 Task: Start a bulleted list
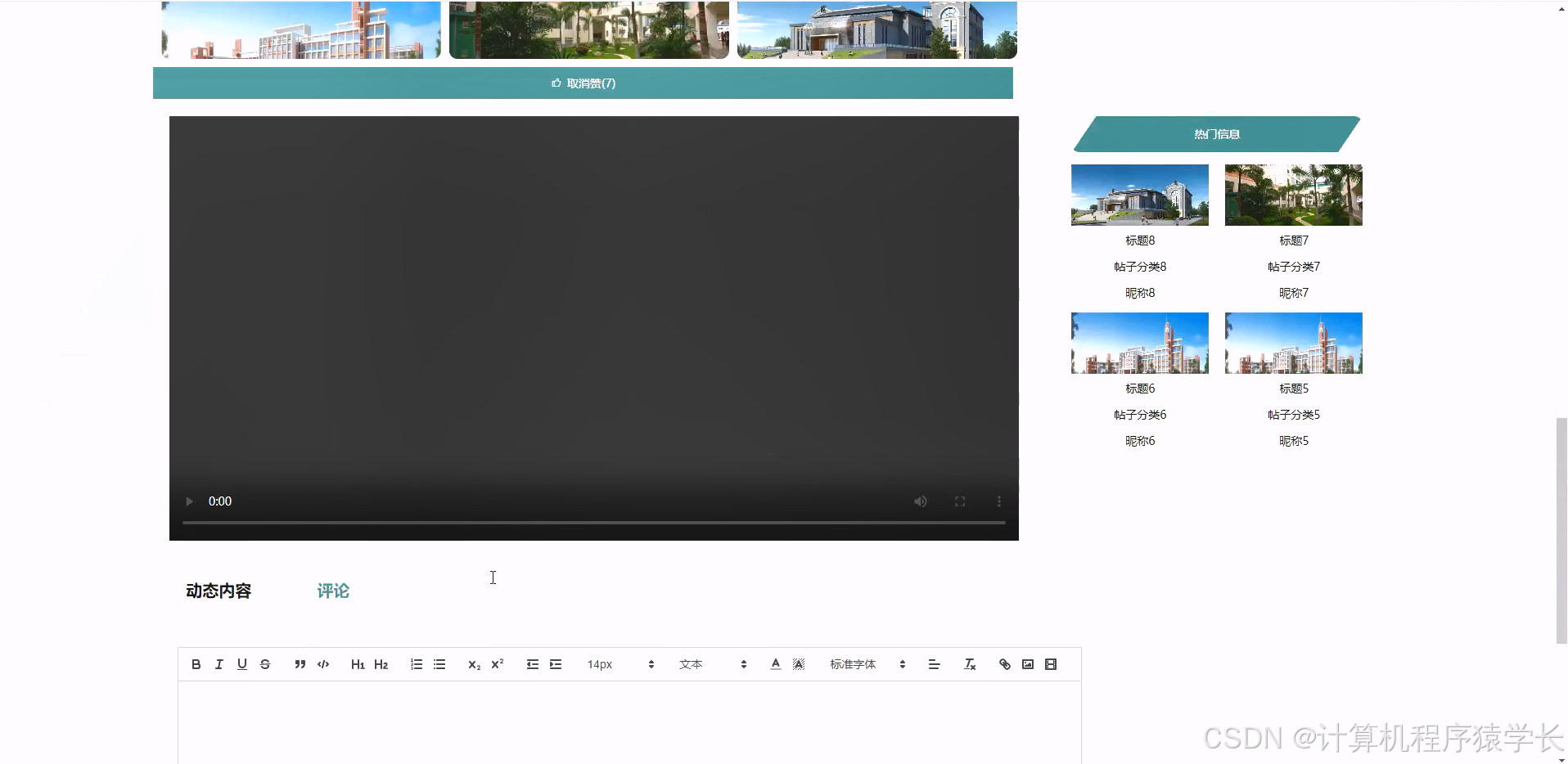(439, 664)
